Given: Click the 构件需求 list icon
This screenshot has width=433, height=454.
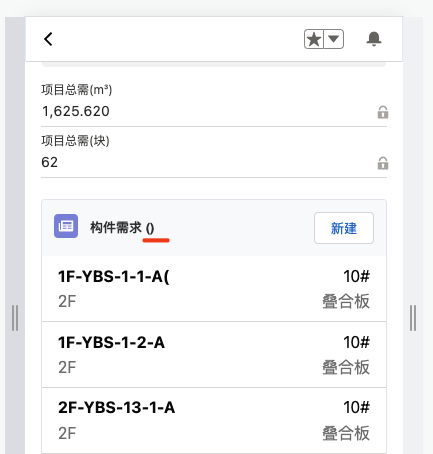Looking at the screenshot, I should coord(66,226).
